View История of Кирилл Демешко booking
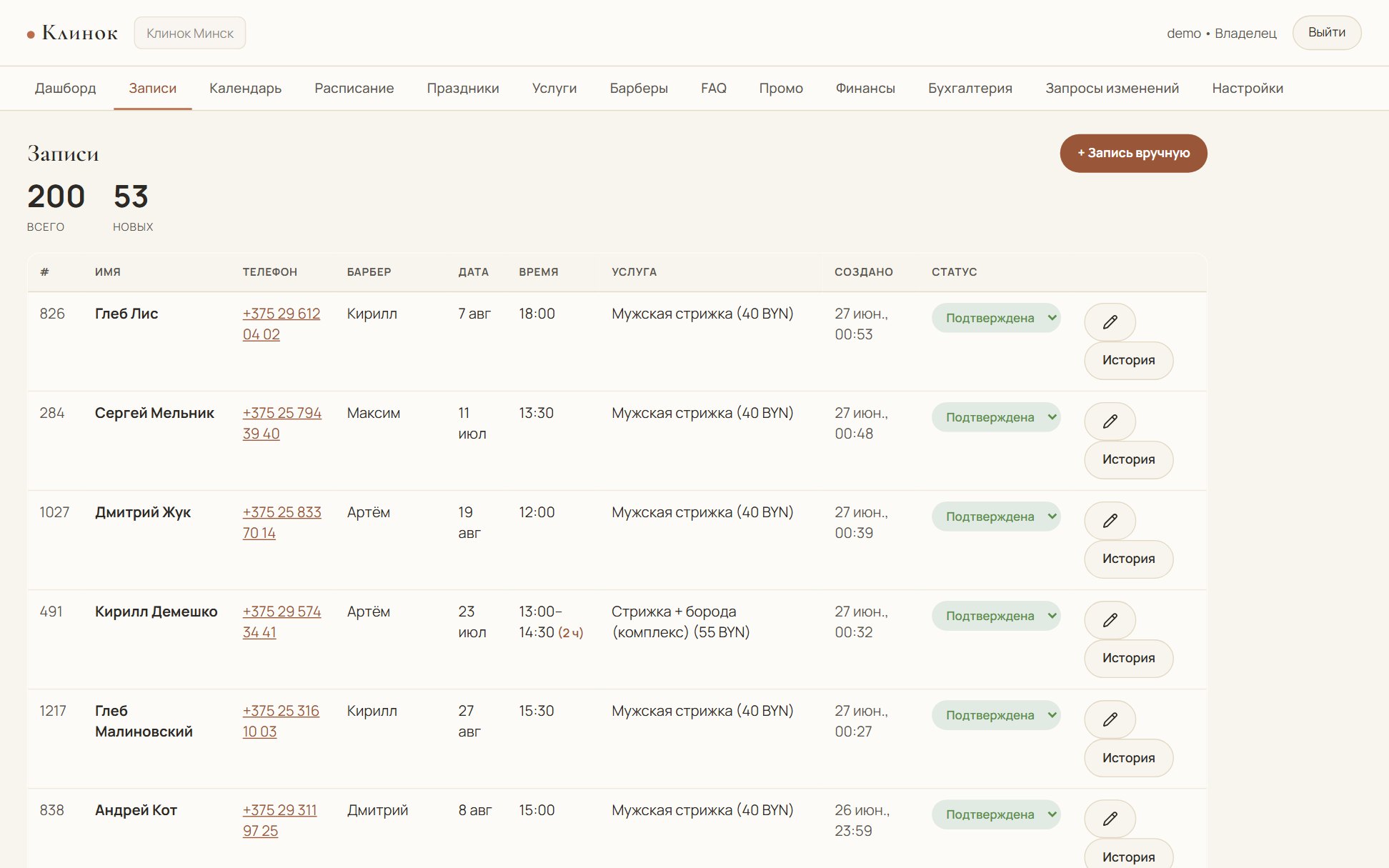The image size is (1389, 868). tap(1129, 658)
